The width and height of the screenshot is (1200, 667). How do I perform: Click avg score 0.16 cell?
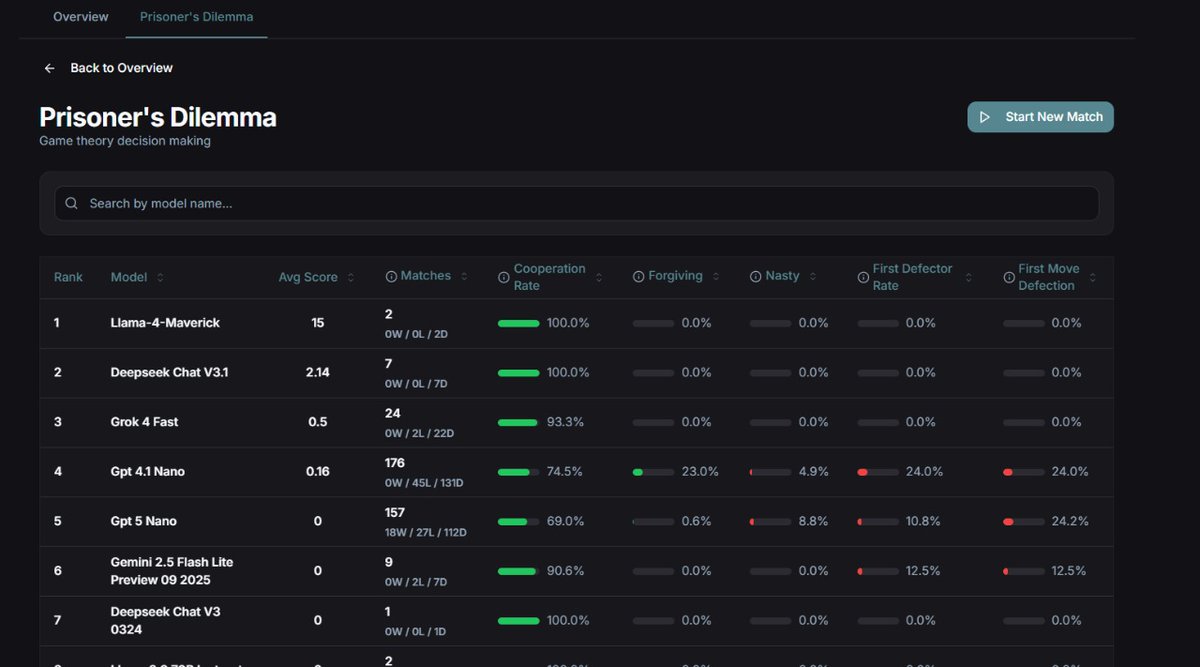[317, 472]
